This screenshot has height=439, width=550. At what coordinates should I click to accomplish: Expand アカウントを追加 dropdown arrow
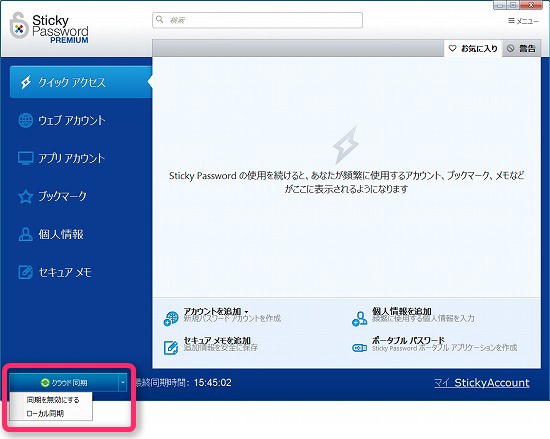coord(247,312)
